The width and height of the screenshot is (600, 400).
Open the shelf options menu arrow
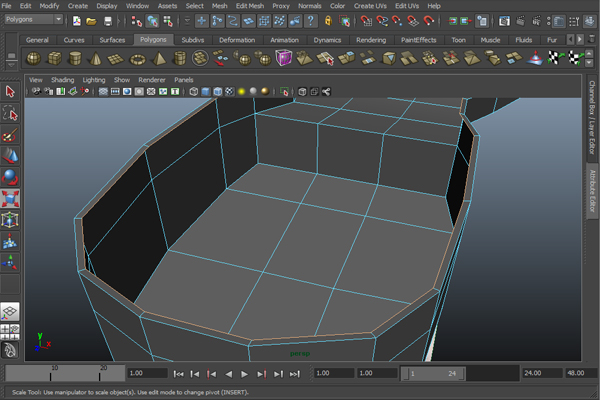point(11,65)
